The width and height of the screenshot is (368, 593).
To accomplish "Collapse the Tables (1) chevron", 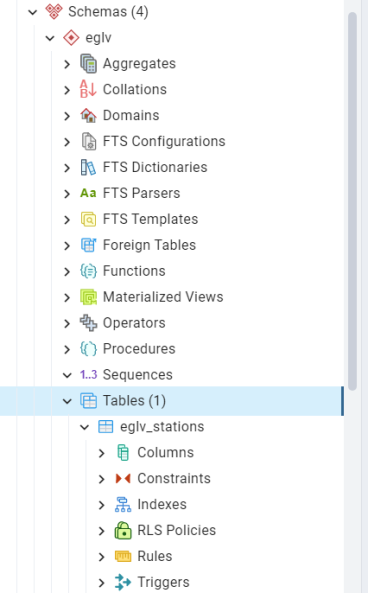I will [x=67, y=401].
